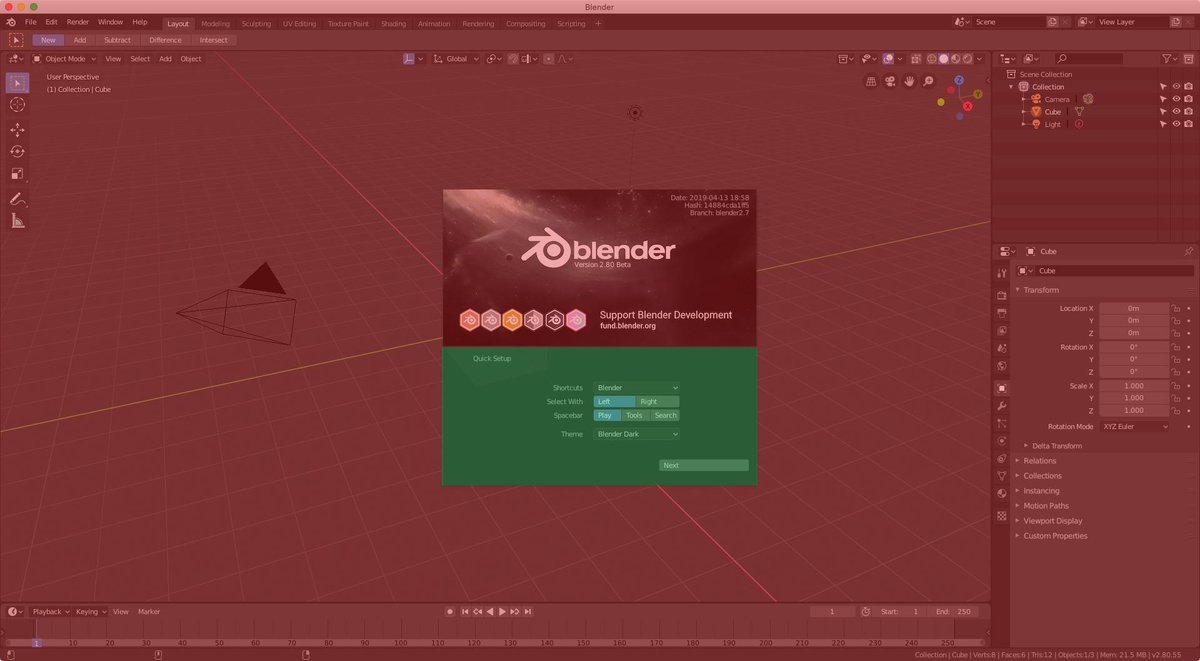1200x661 pixels.
Task: Open the Object Constraints properties tab
Action: (1002, 459)
